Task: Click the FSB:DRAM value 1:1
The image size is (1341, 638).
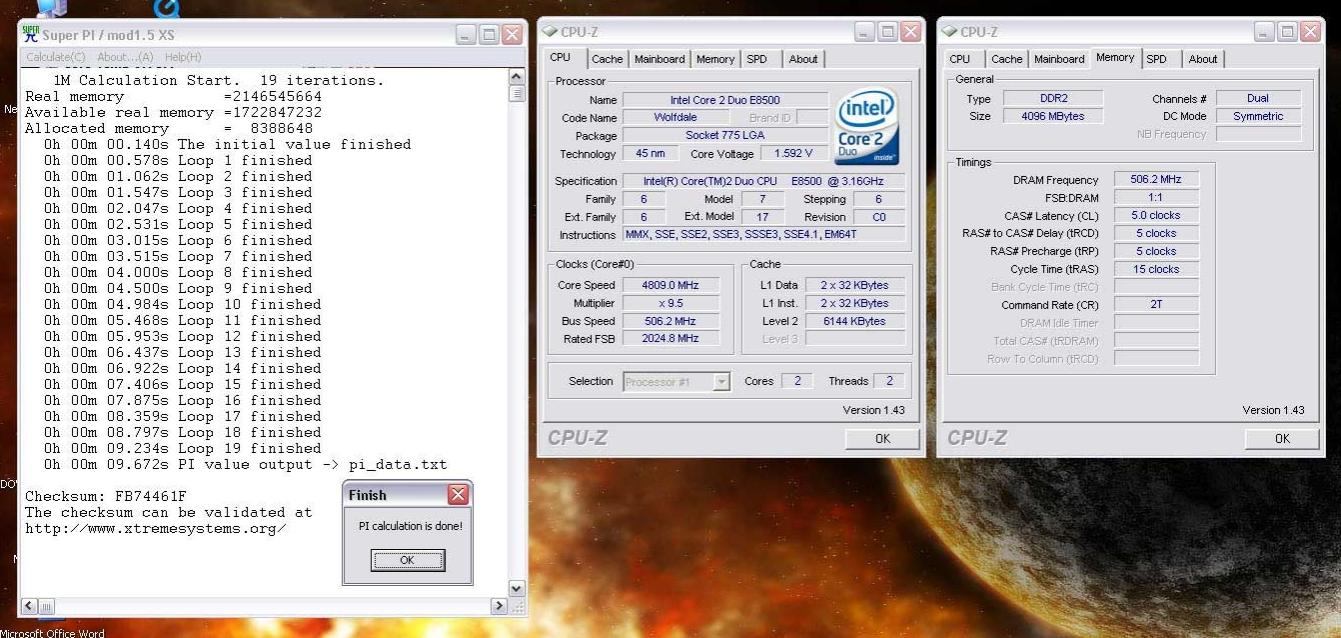Action: pos(1156,198)
